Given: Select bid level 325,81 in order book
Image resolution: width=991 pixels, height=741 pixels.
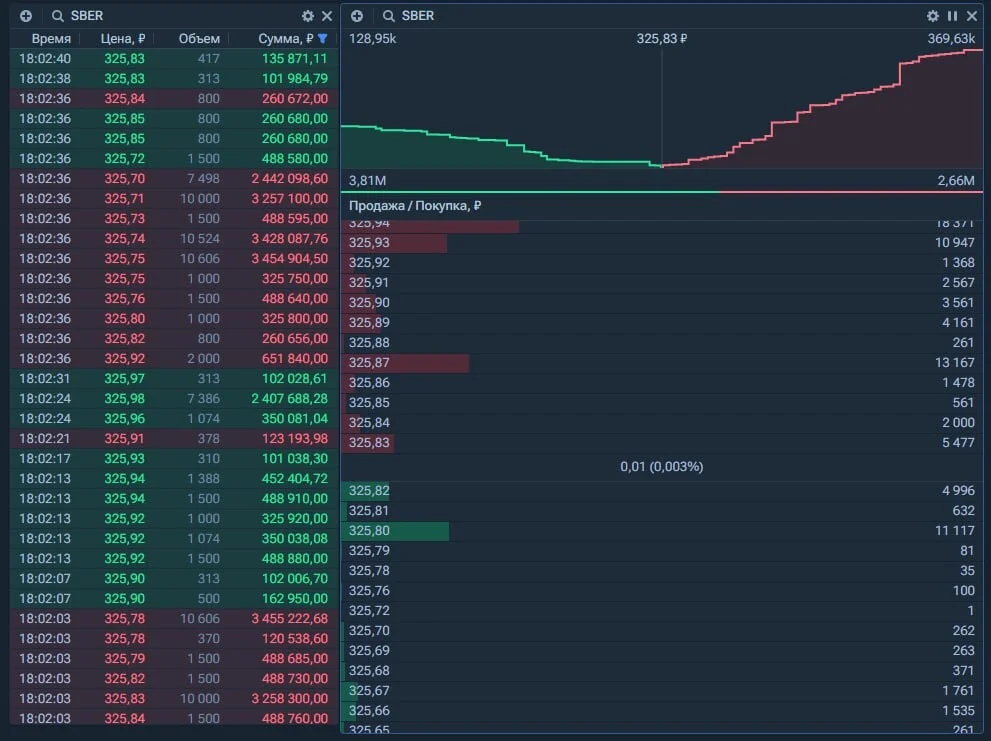Looking at the screenshot, I should (x=662, y=511).
